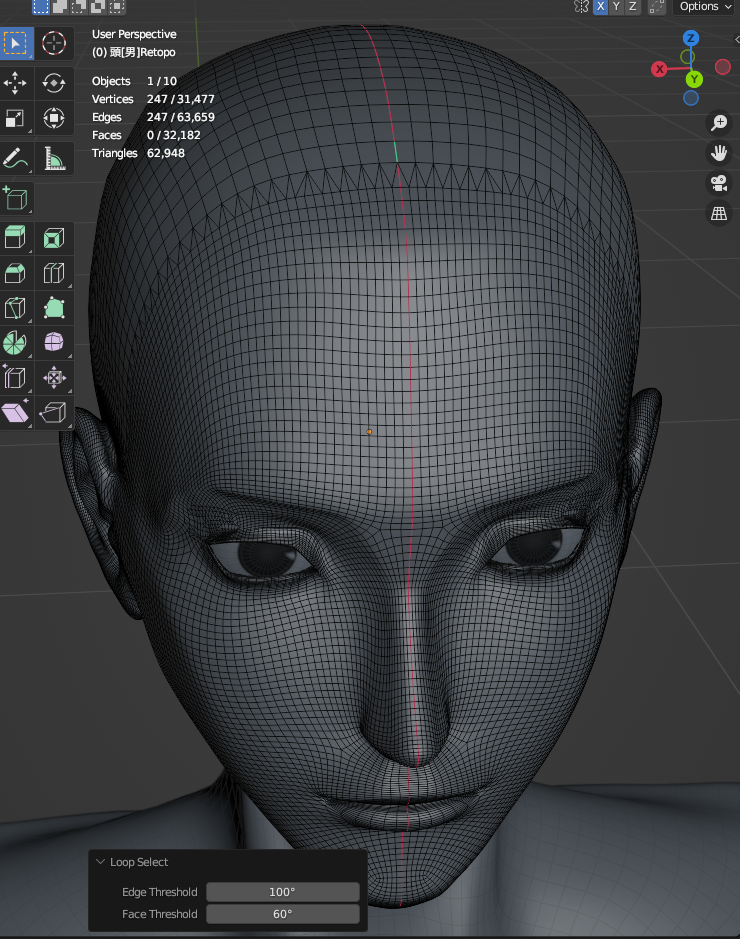Choose the Rotate tool

tap(54, 83)
